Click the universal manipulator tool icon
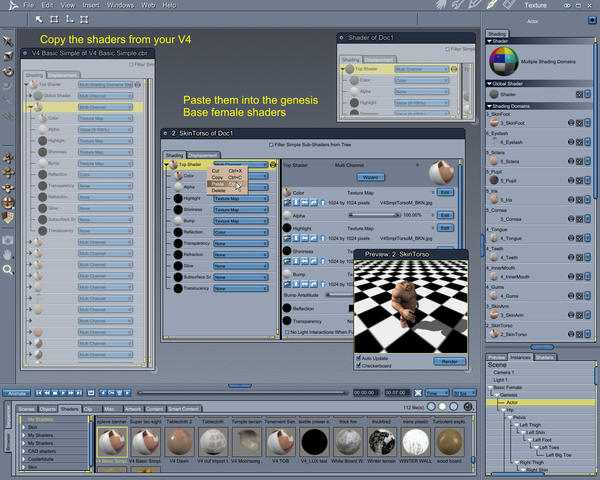The width and height of the screenshot is (600, 480). point(8,202)
